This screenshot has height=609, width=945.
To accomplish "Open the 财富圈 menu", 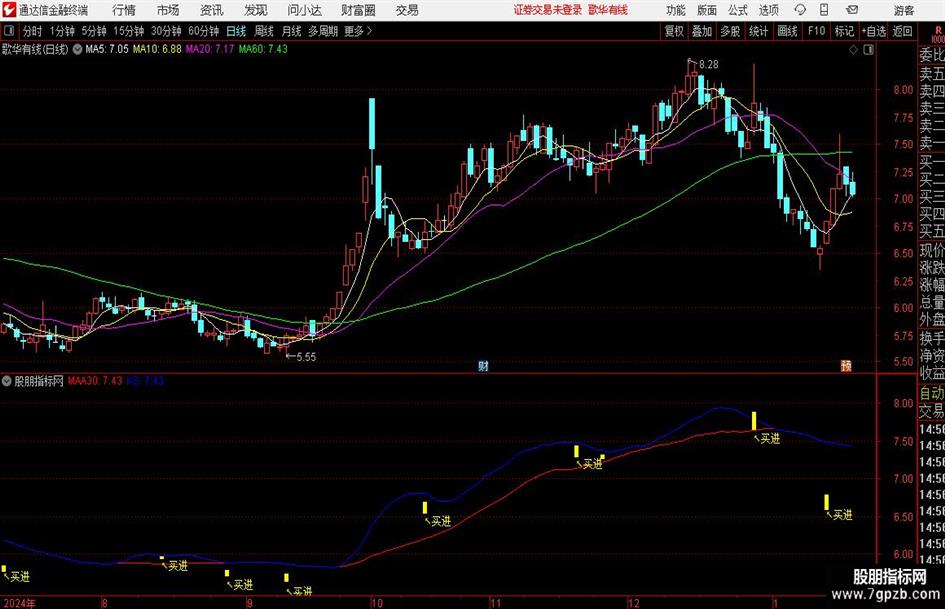I will 358,10.
